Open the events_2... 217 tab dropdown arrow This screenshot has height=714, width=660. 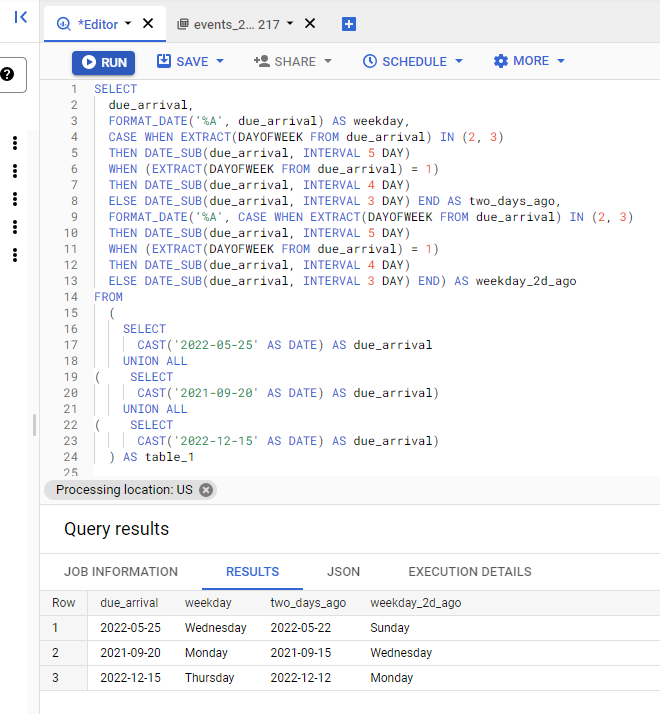pos(290,23)
